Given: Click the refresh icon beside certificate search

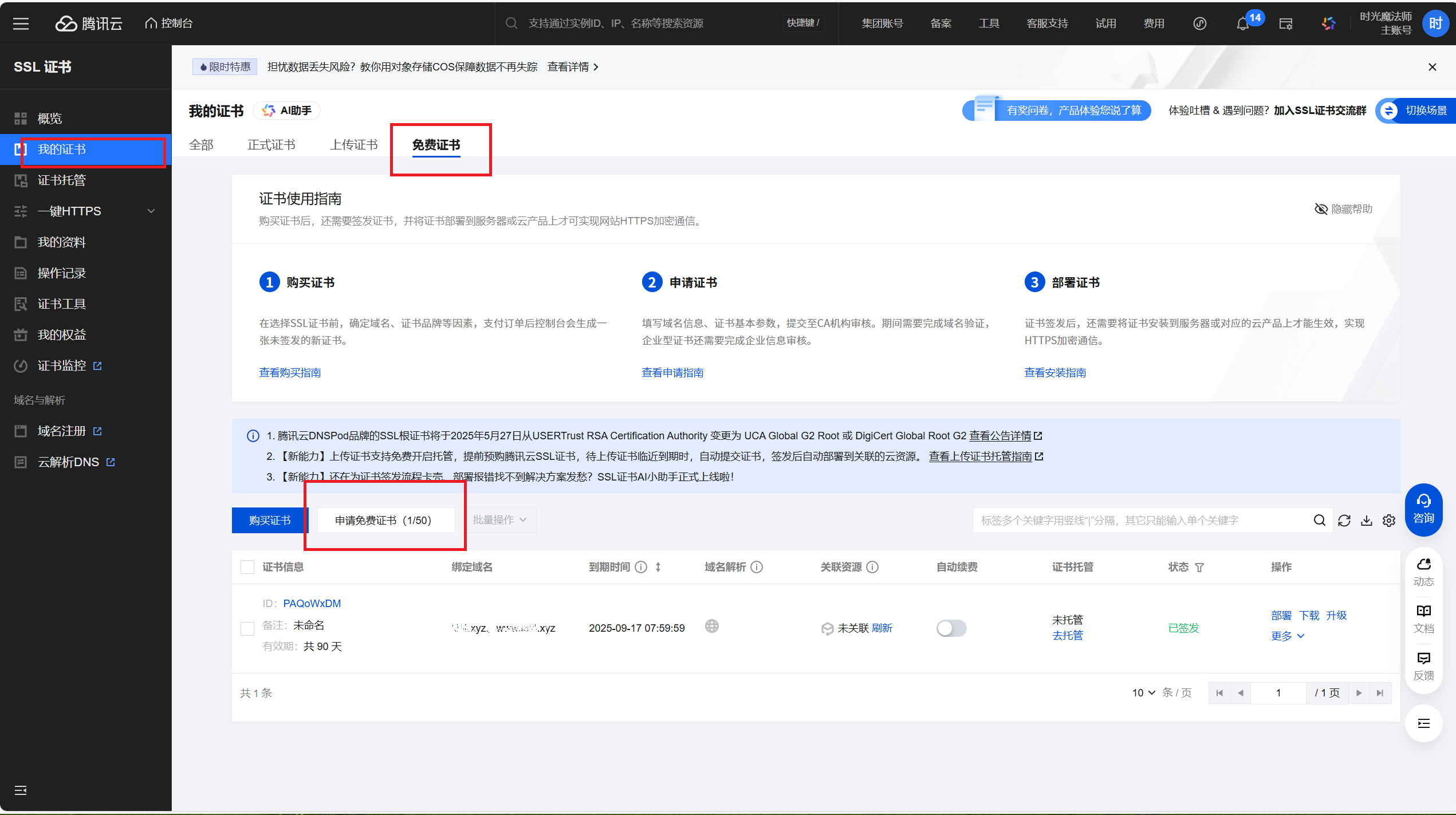Looking at the screenshot, I should 1344,520.
